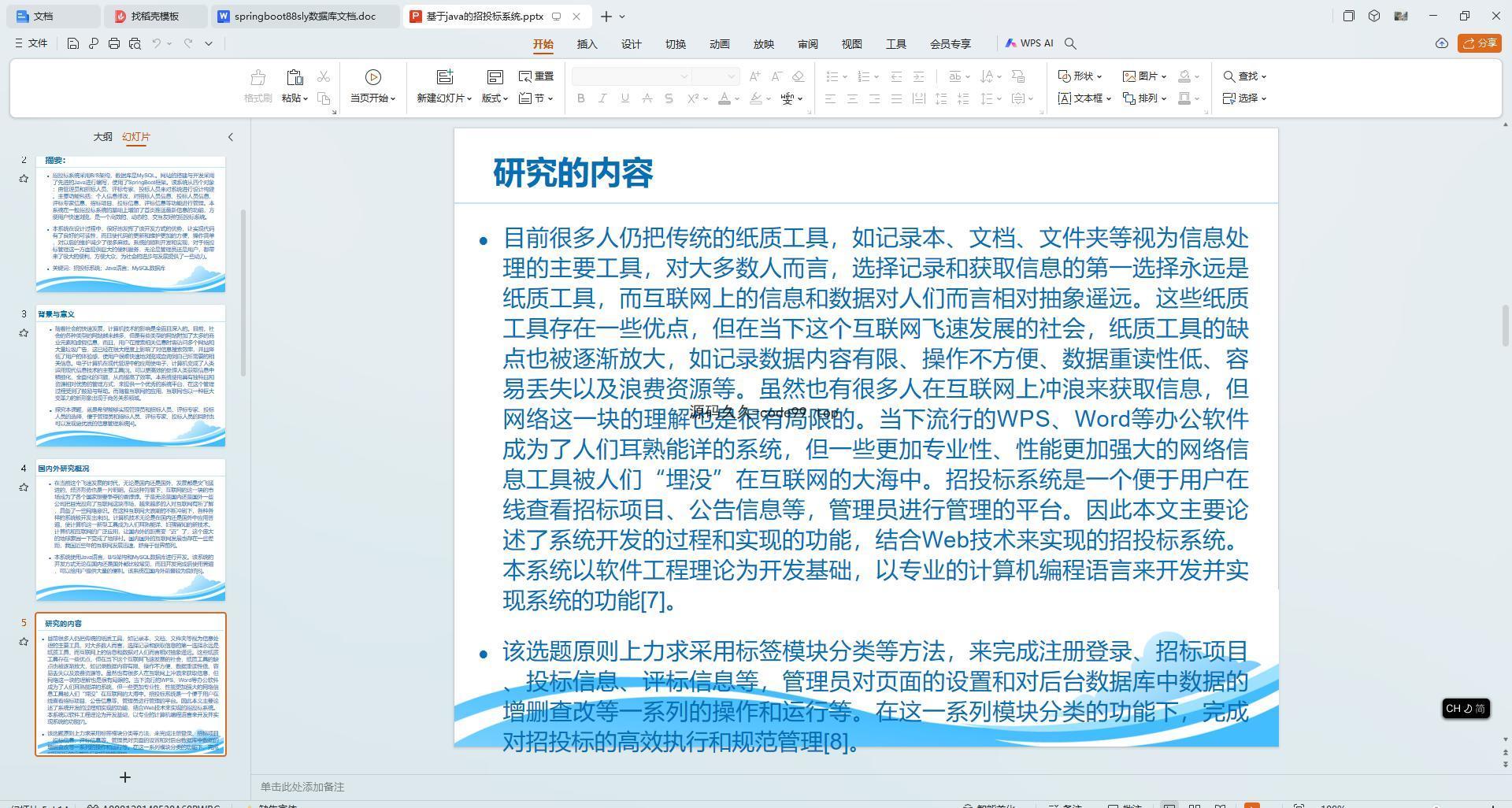Open the Select (选择) button
Viewport: 1512px width, 808px height.
tap(1245, 98)
